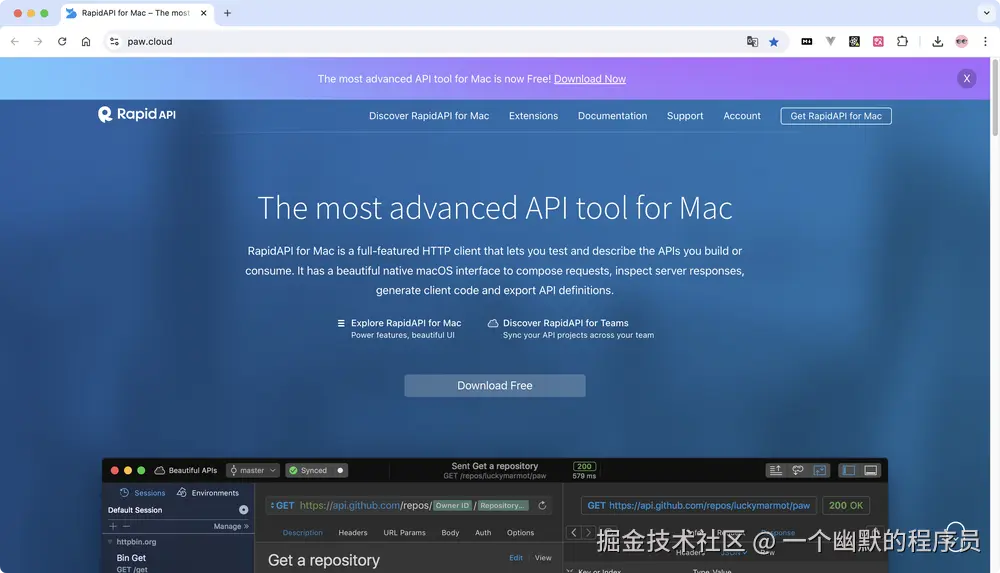Switch to the Options request tab
Image resolution: width=1000 pixels, height=573 pixels.
(520, 532)
